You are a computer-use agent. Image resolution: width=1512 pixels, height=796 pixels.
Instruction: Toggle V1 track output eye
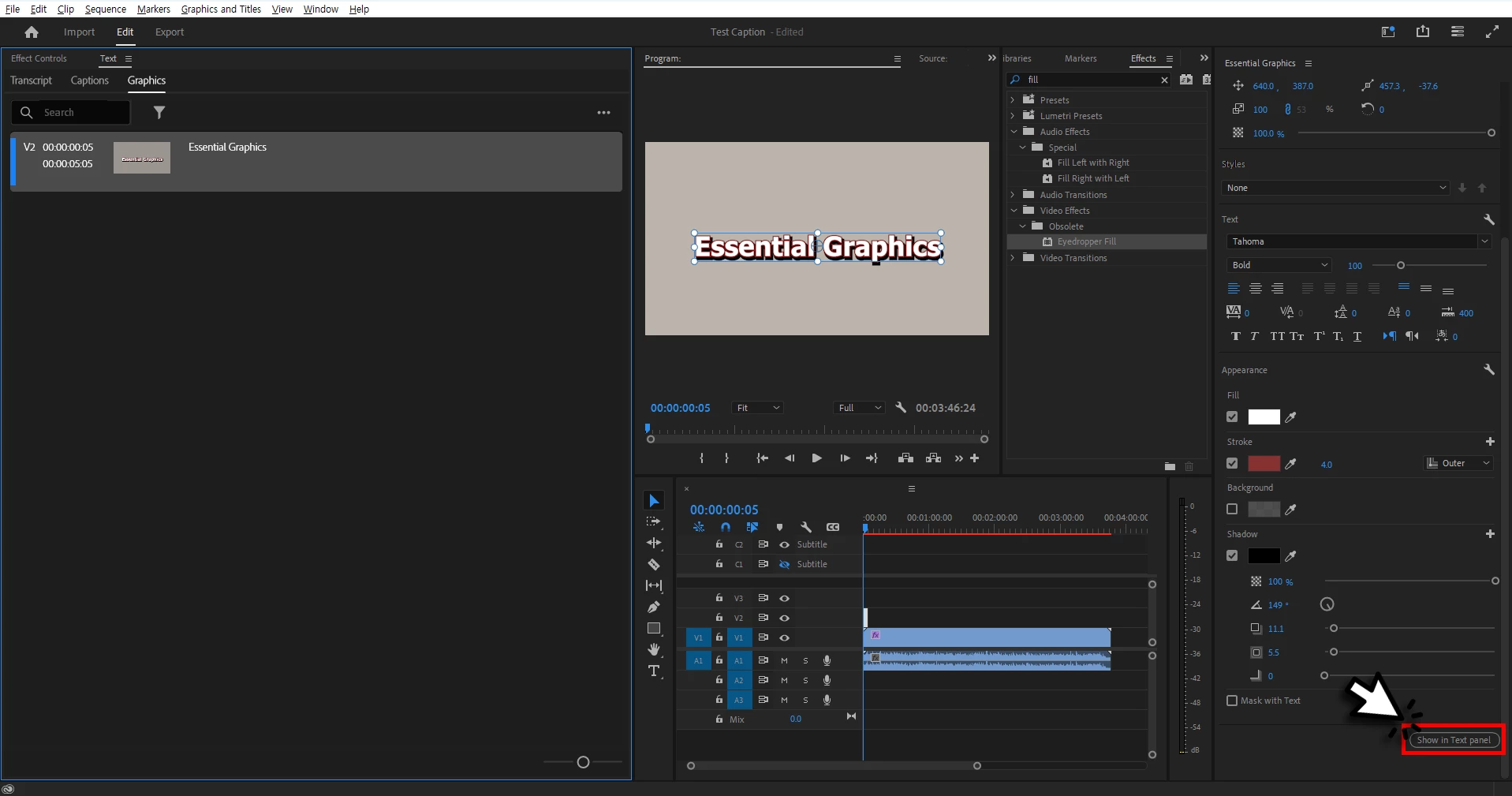tap(784, 637)
